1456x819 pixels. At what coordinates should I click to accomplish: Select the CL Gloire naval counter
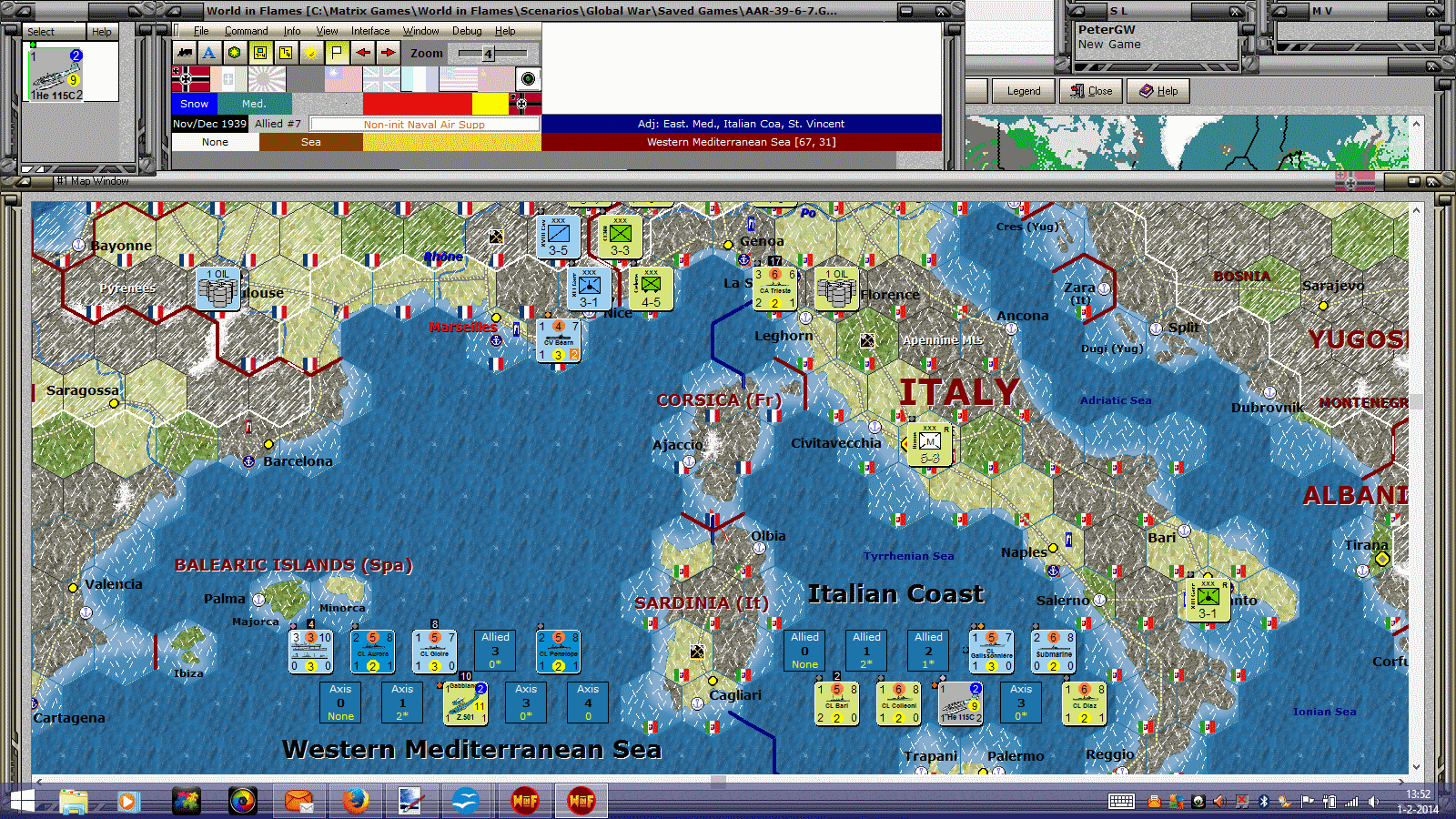(x=434, y=652)
